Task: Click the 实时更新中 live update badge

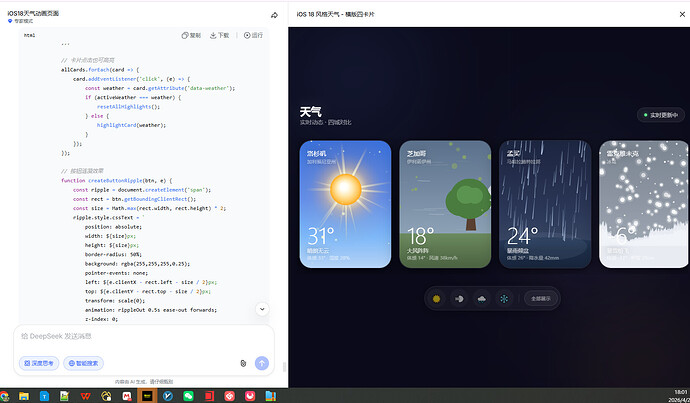Action: click(x=661, y=115)
